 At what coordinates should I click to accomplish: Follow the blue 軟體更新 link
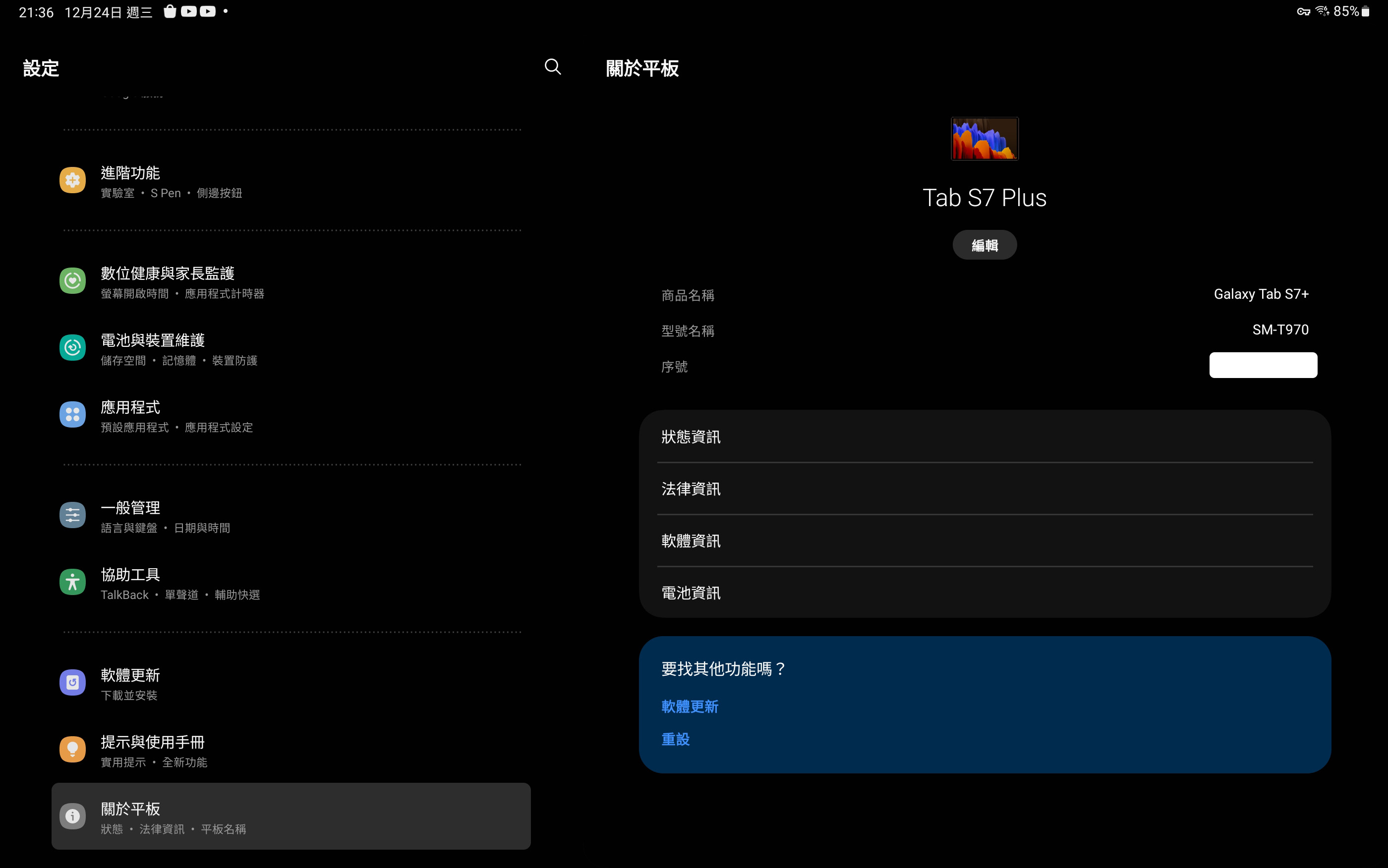point(690,706)
